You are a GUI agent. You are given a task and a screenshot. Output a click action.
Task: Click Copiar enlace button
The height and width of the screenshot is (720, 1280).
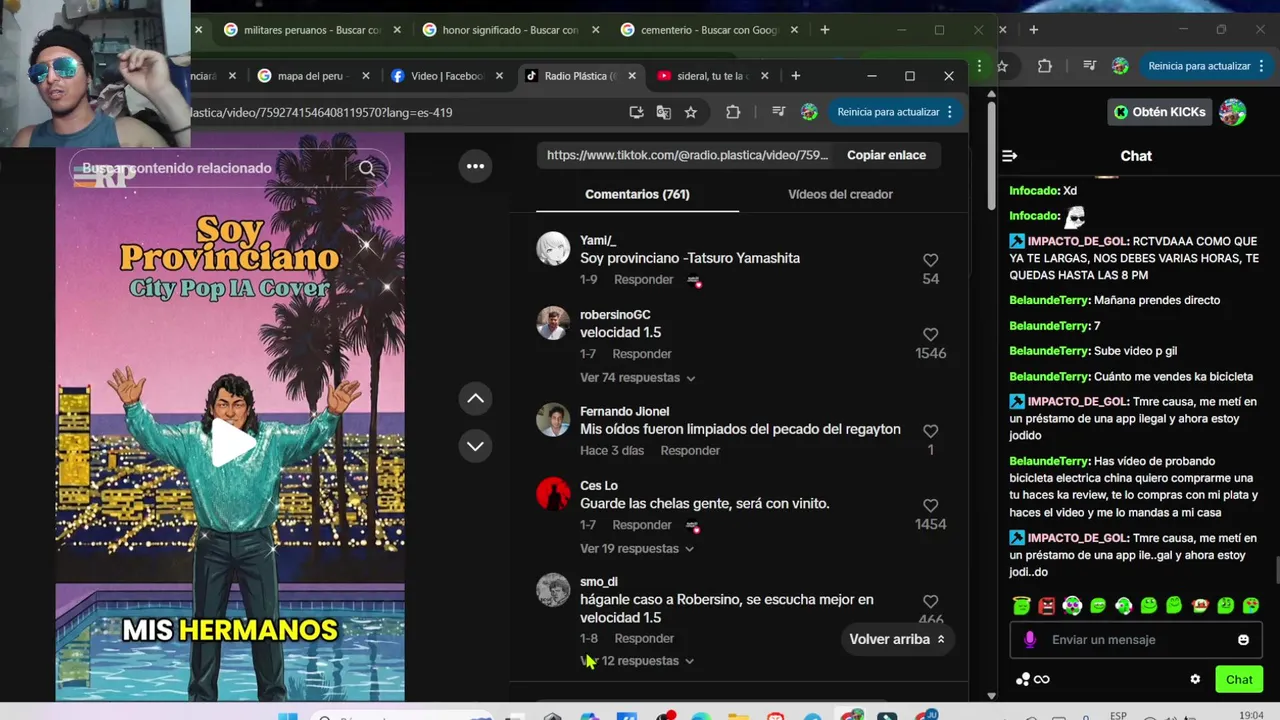(886, 155)
